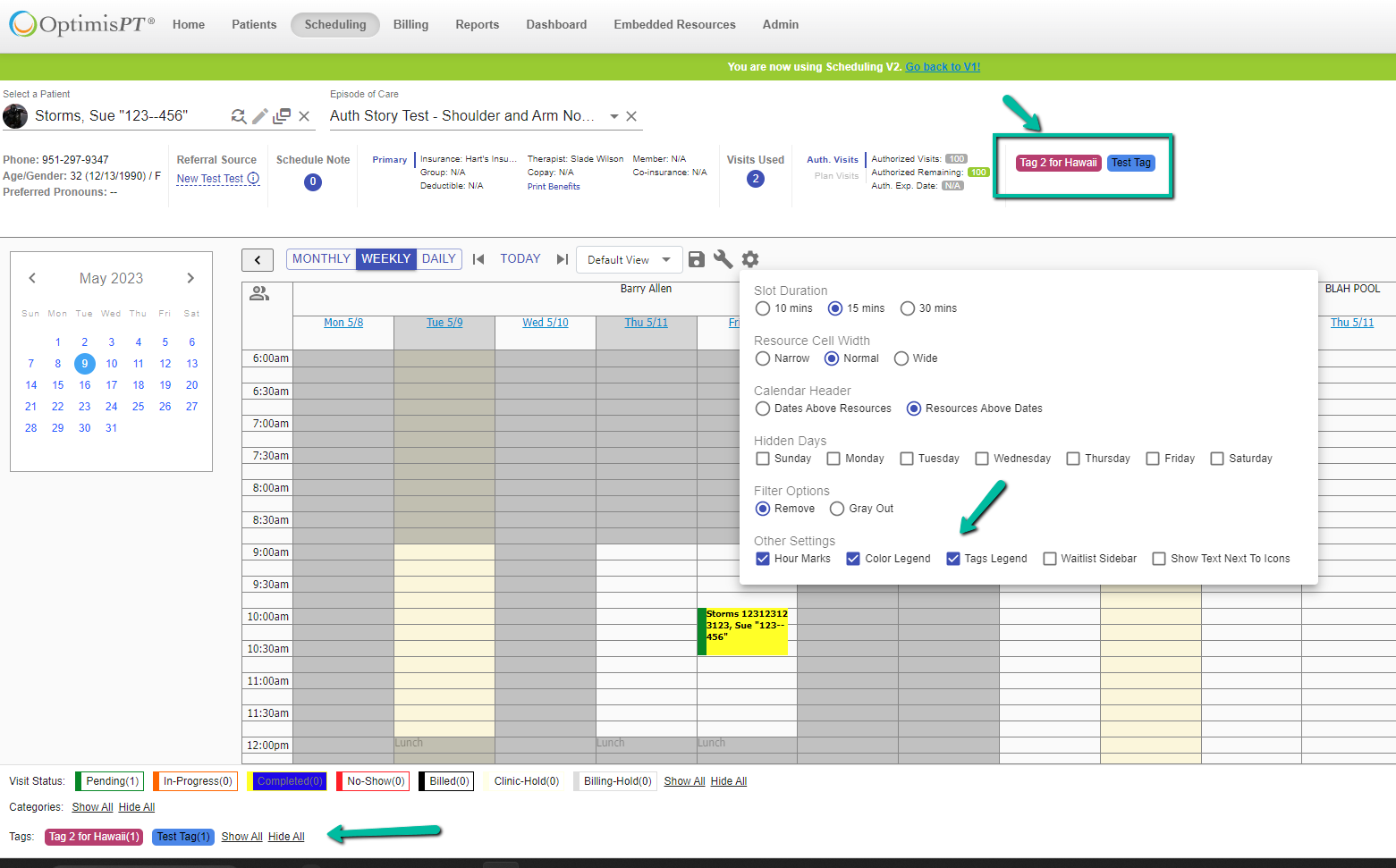Click the resources people icon
Viewport: 1396px width, 868px height.
pyautogui.click(x=259, y=293)
